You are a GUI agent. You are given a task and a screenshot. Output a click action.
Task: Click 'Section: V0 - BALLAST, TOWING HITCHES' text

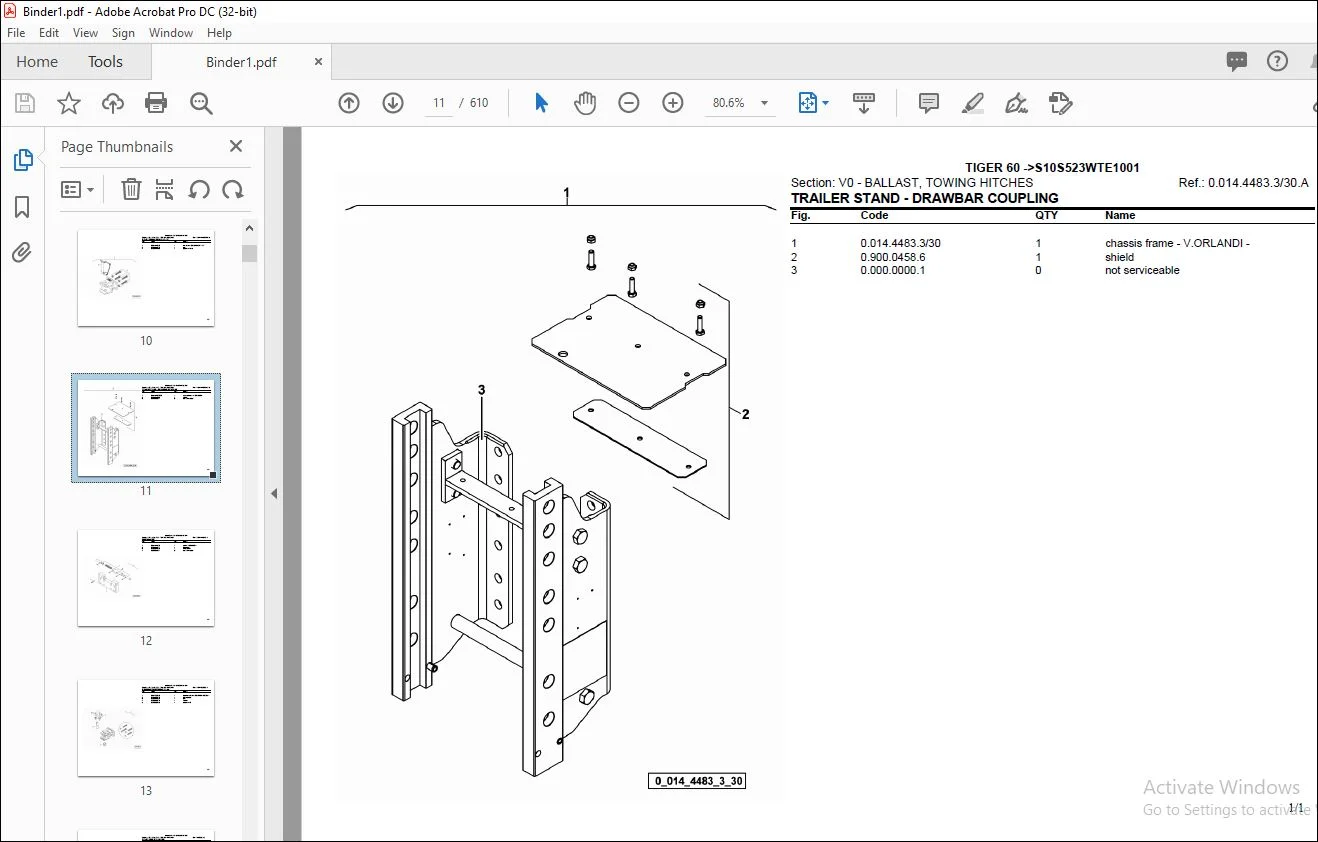pos(912,183)
